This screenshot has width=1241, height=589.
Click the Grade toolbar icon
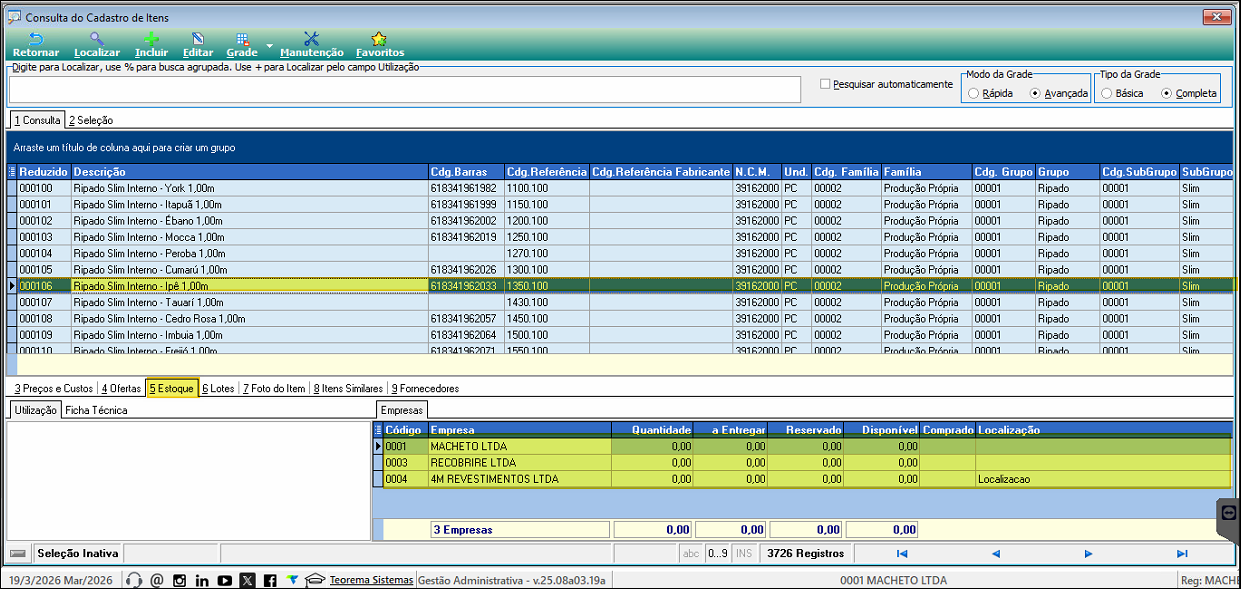[242, 39]
